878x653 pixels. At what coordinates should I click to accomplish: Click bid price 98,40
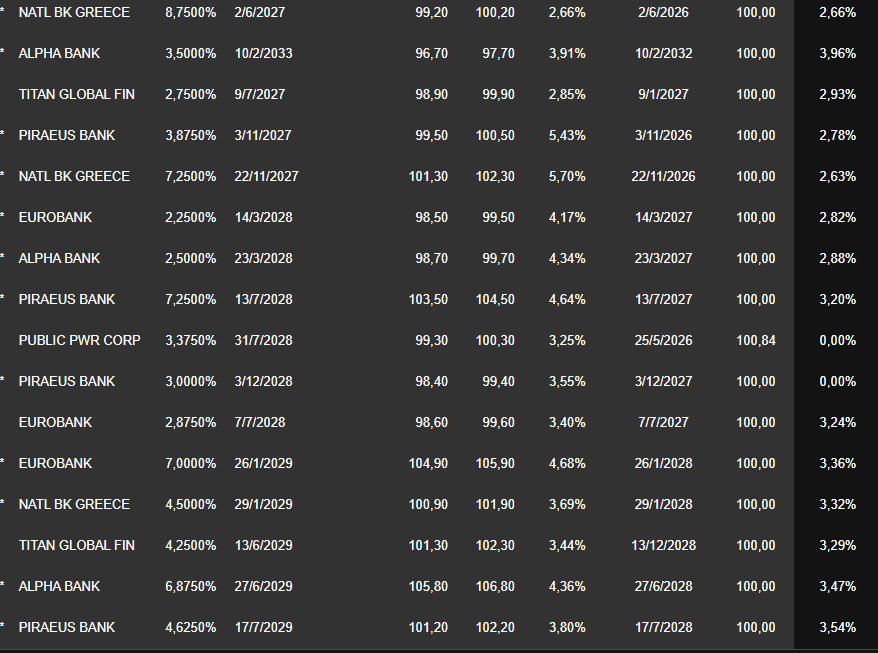tap(431, 380)
